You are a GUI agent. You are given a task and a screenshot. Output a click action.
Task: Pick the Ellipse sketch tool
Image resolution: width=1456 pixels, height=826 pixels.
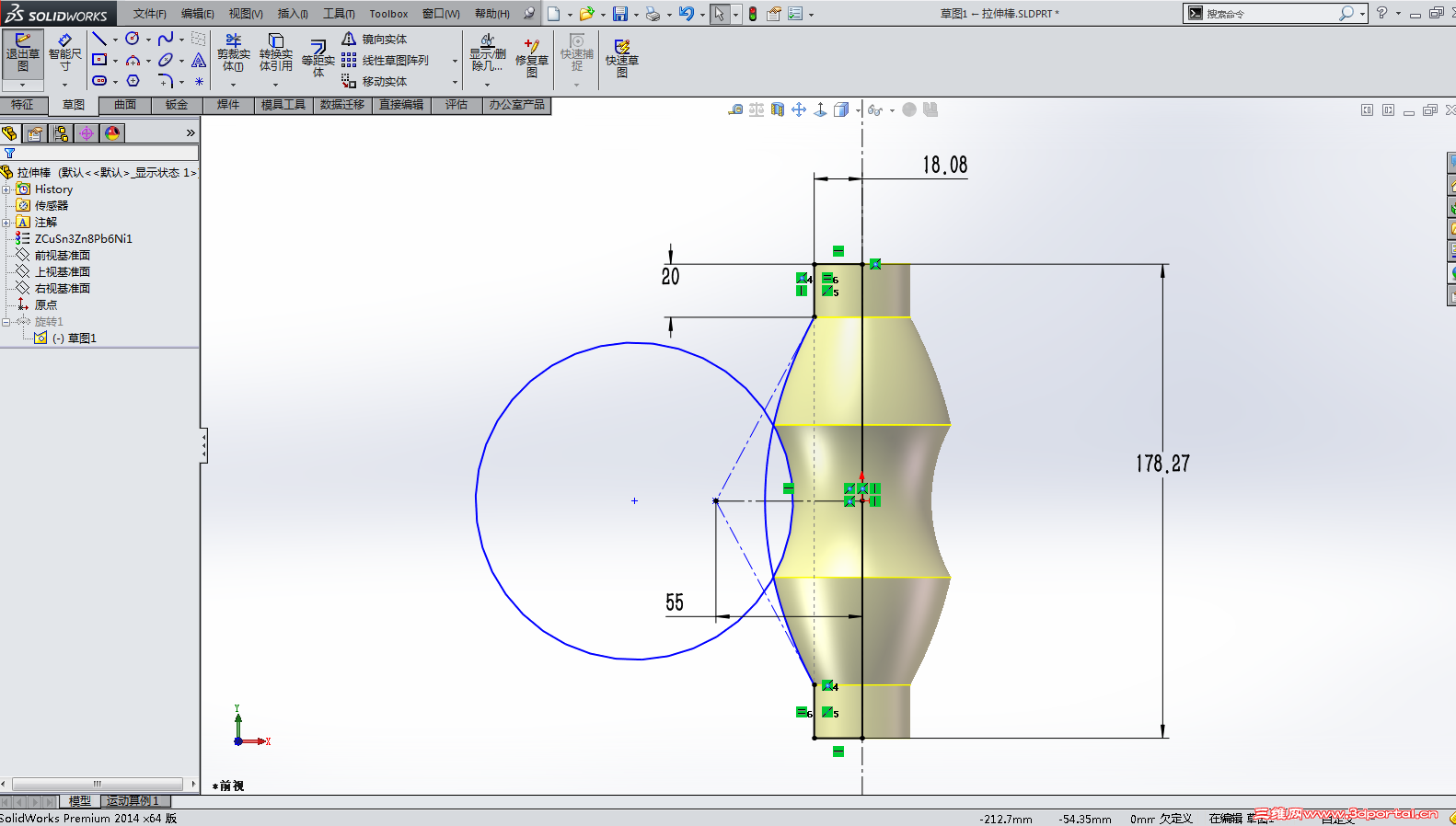(x=166, y=60)
